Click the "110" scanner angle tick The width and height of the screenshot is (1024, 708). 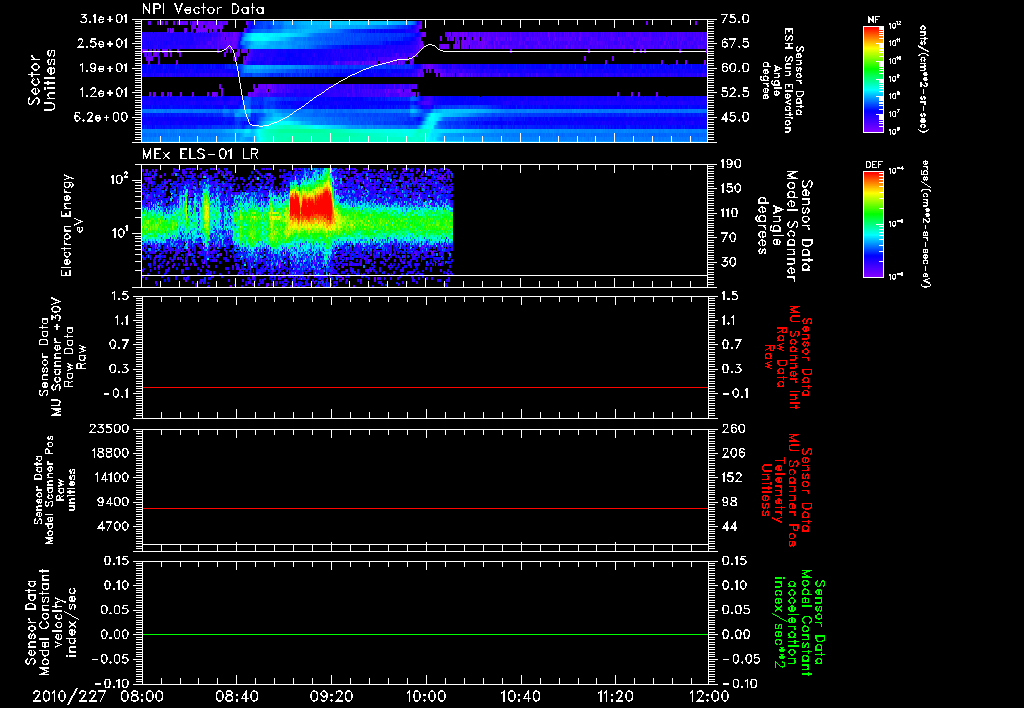click(x=731, y=213)
